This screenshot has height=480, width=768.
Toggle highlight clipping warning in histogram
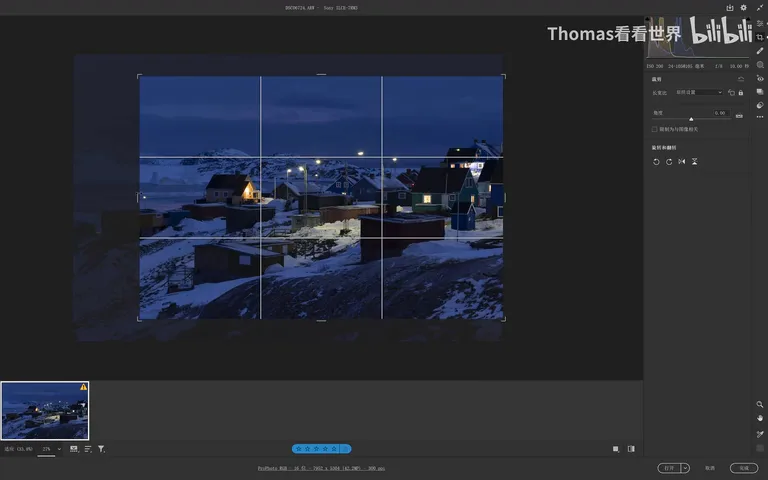746,19
